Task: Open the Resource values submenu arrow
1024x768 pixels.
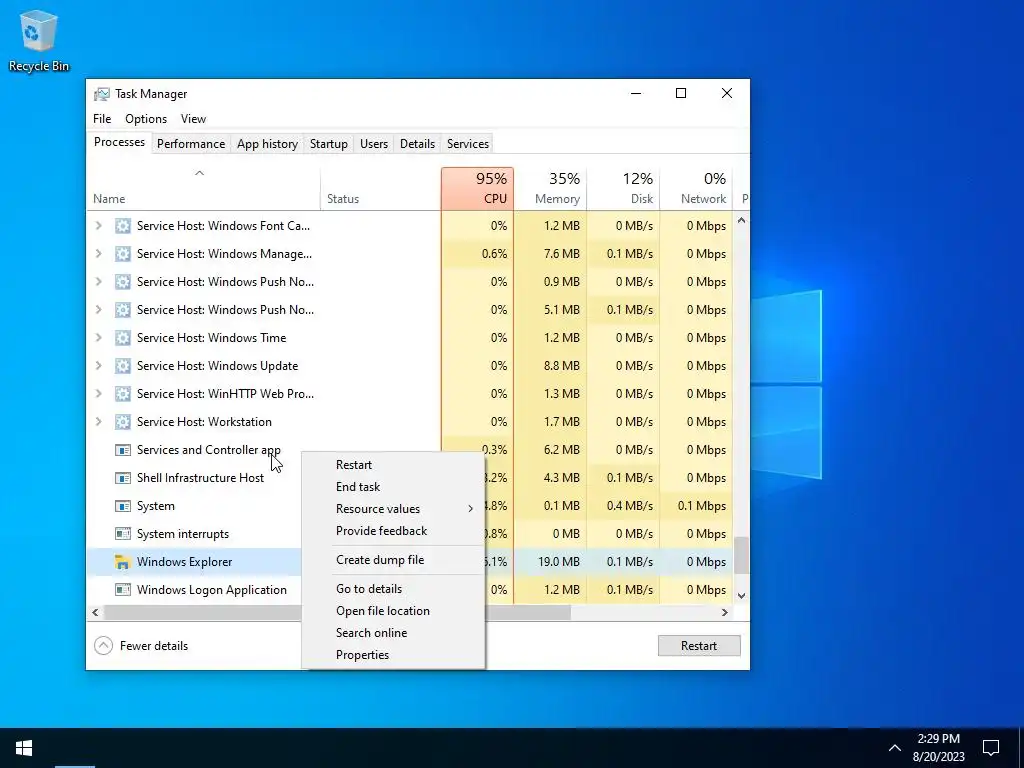Action: tap(470, 509)
